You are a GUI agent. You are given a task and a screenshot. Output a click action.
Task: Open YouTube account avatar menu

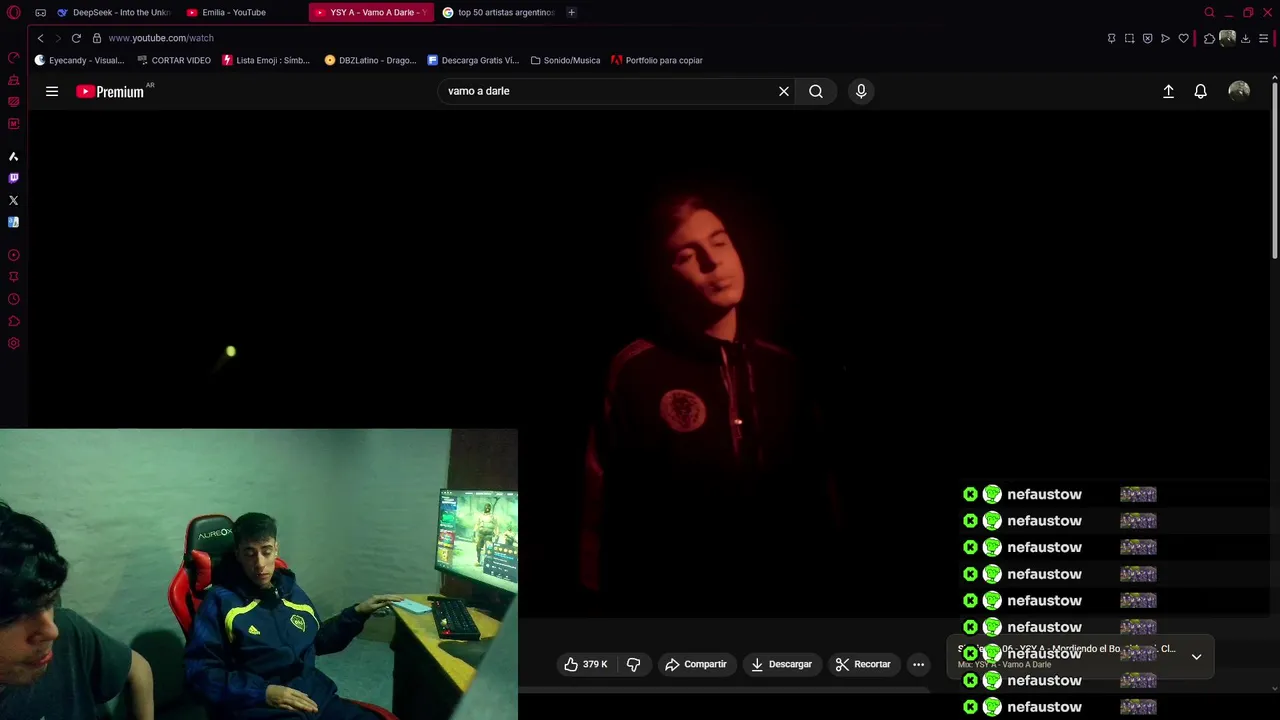coord(1239,91)
